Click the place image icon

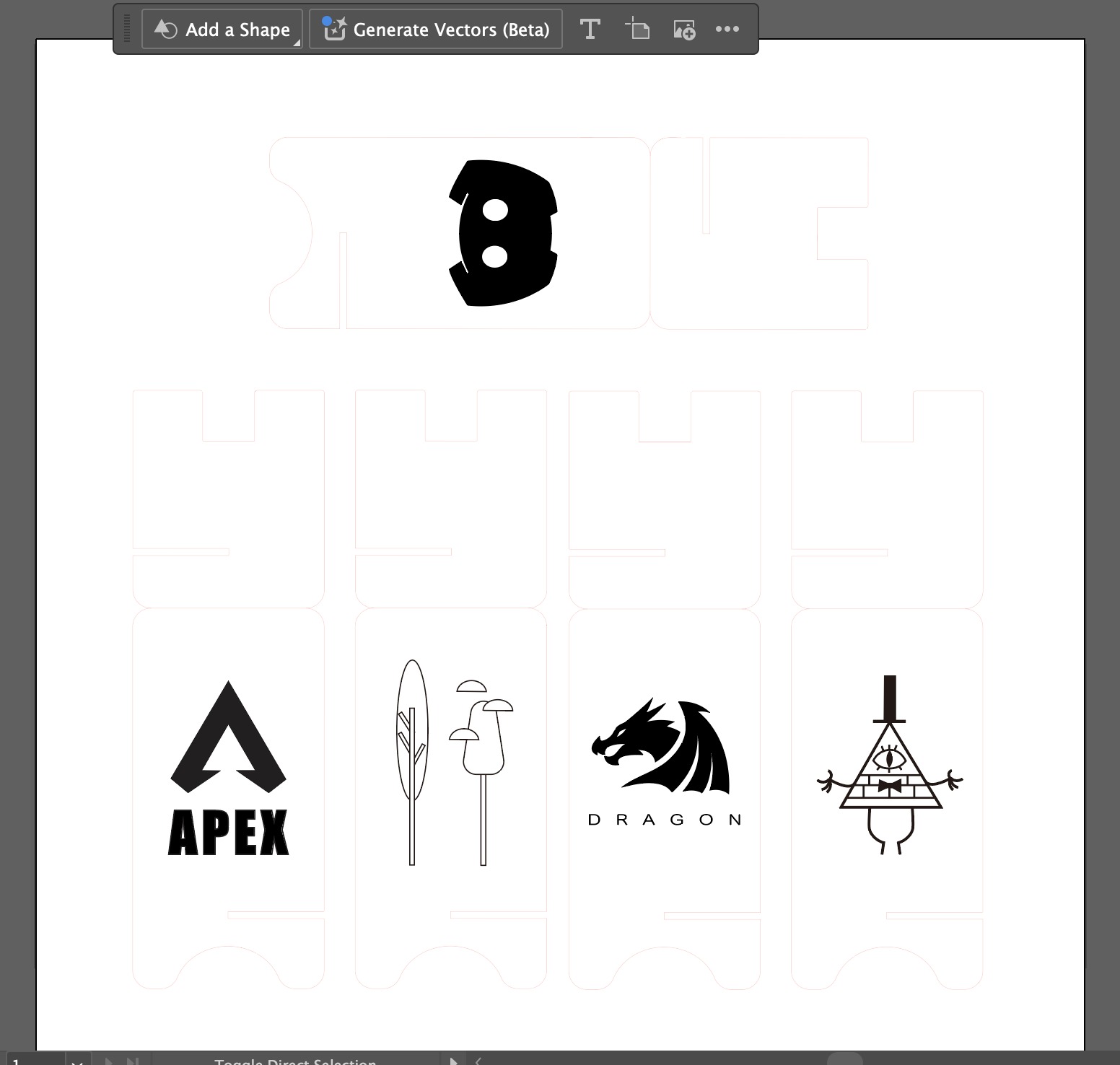(x=683, y=30)
